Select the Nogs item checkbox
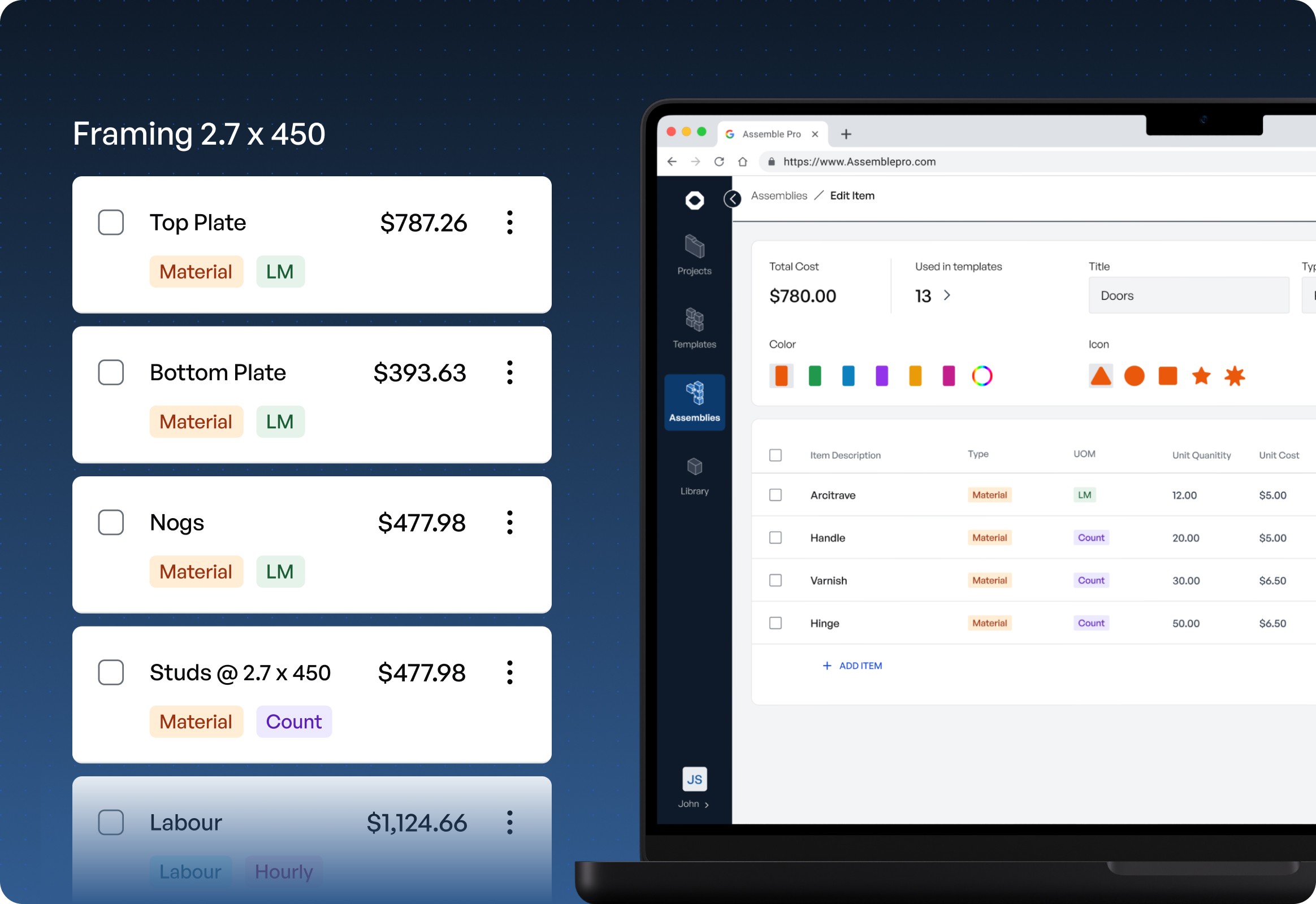Image resolution: width=1316 pixels, height=904 pixels. pos(111,522)
